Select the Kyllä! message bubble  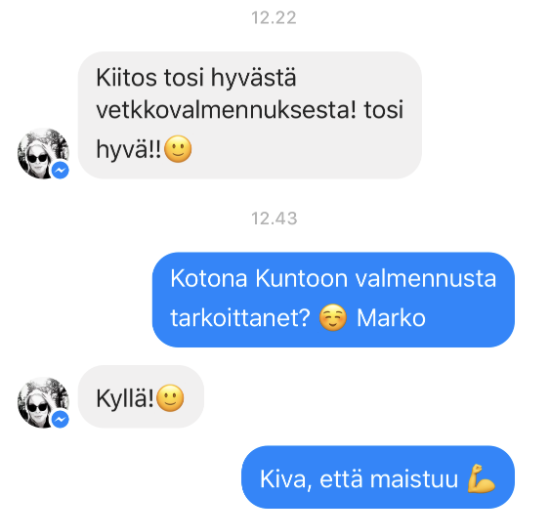click(141, 397)
